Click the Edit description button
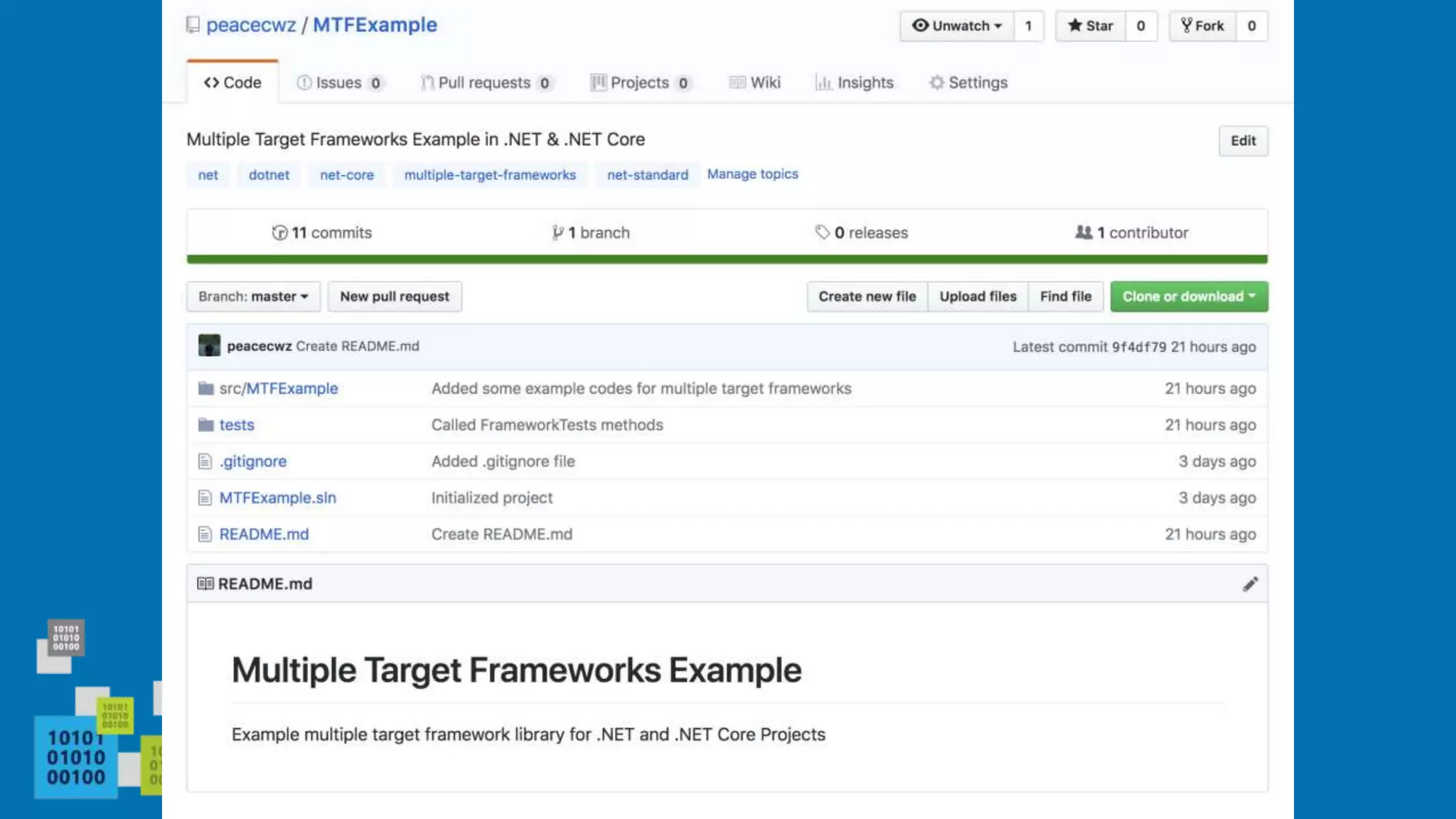 1243,141
